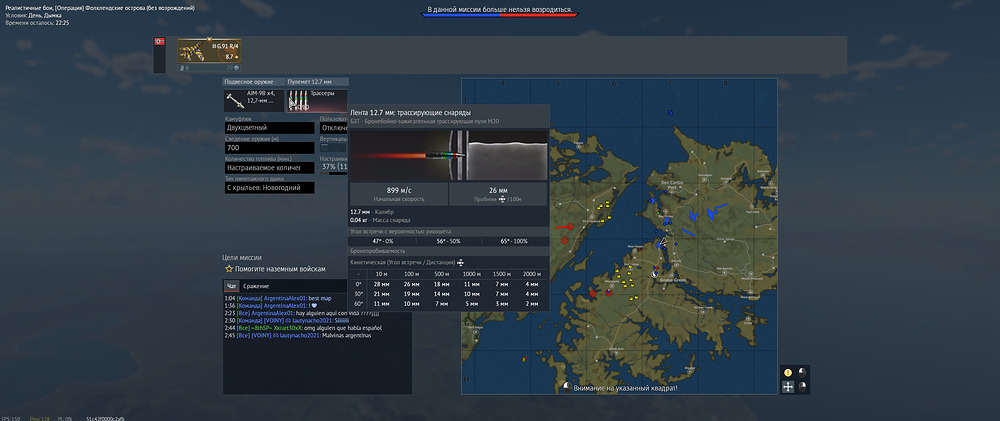Click the blue marker at the map top
The height and width of the screenshot is (421, 1000).
pyautogui.click(x=670, y=113)
